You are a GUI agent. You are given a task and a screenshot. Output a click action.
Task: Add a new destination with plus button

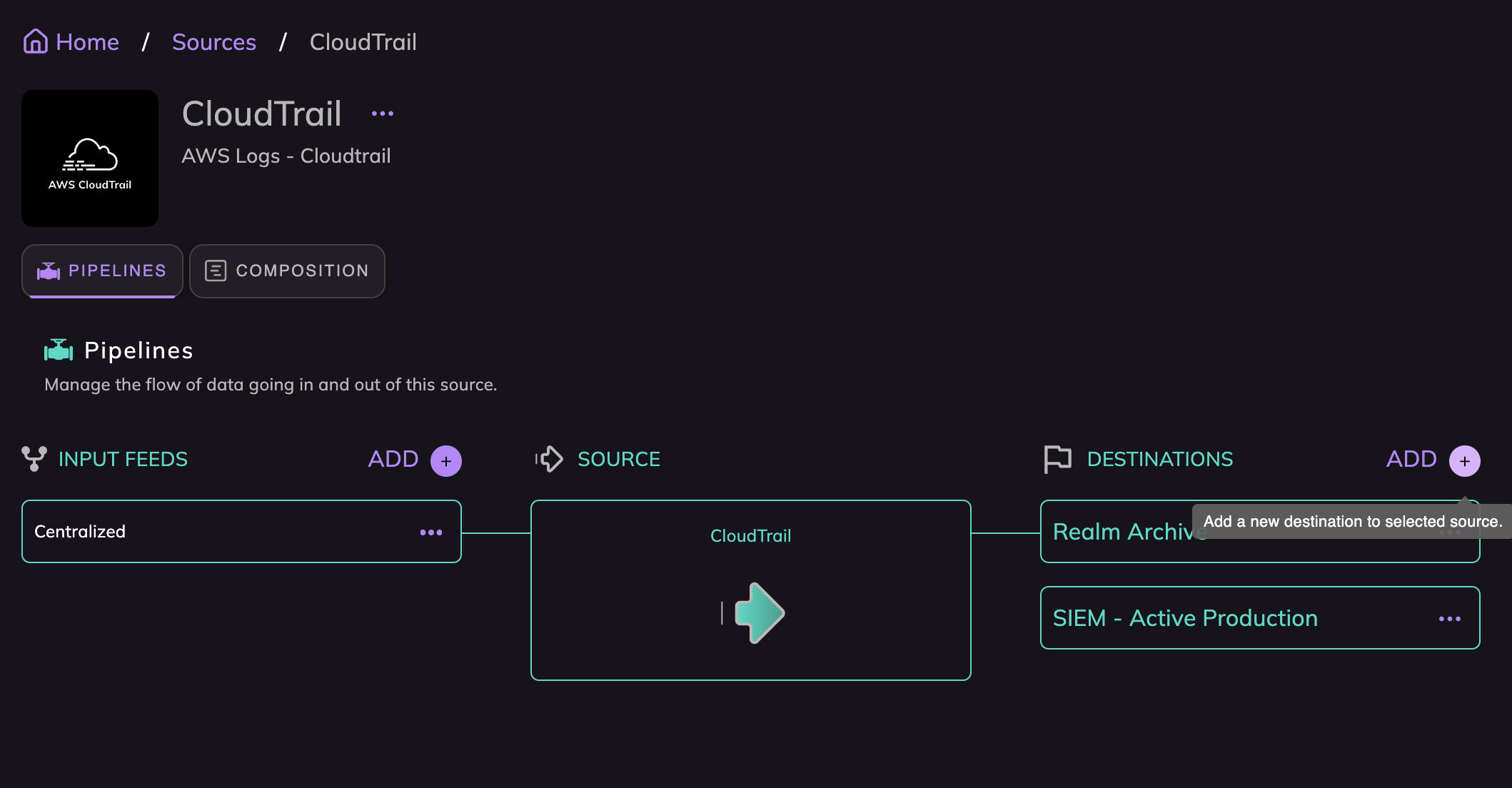tap(1465, 461)
